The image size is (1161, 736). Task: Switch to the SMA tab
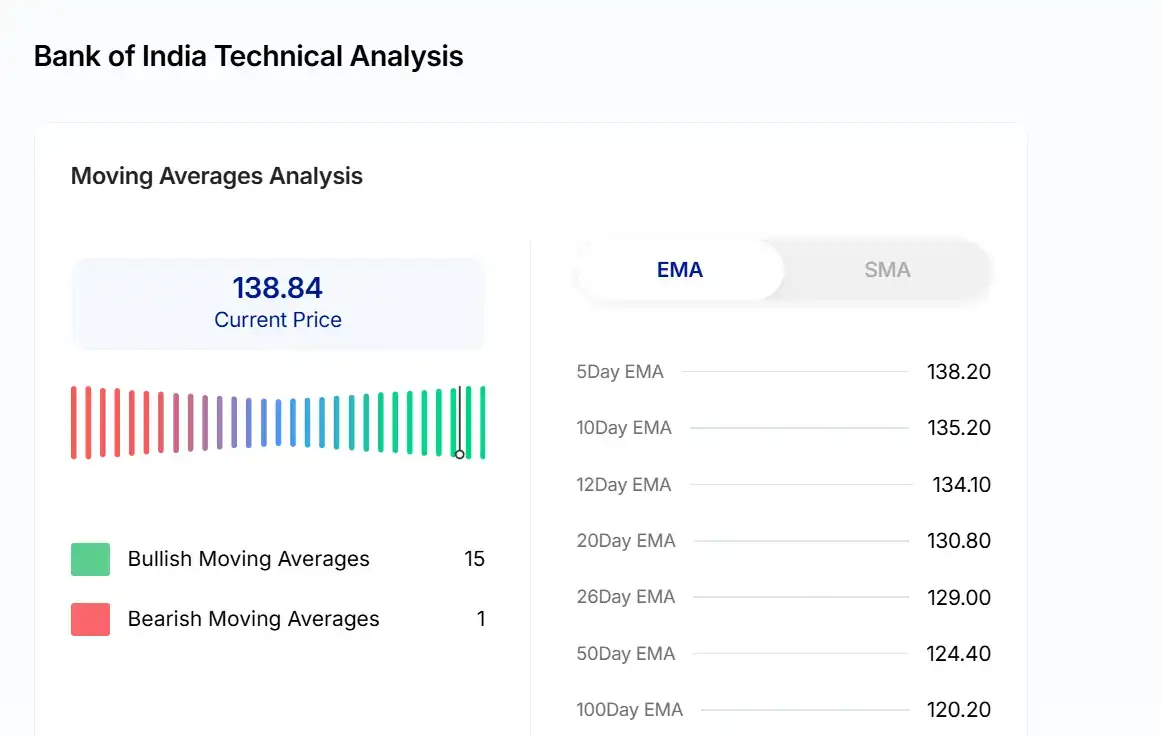(x=887, y=270)
